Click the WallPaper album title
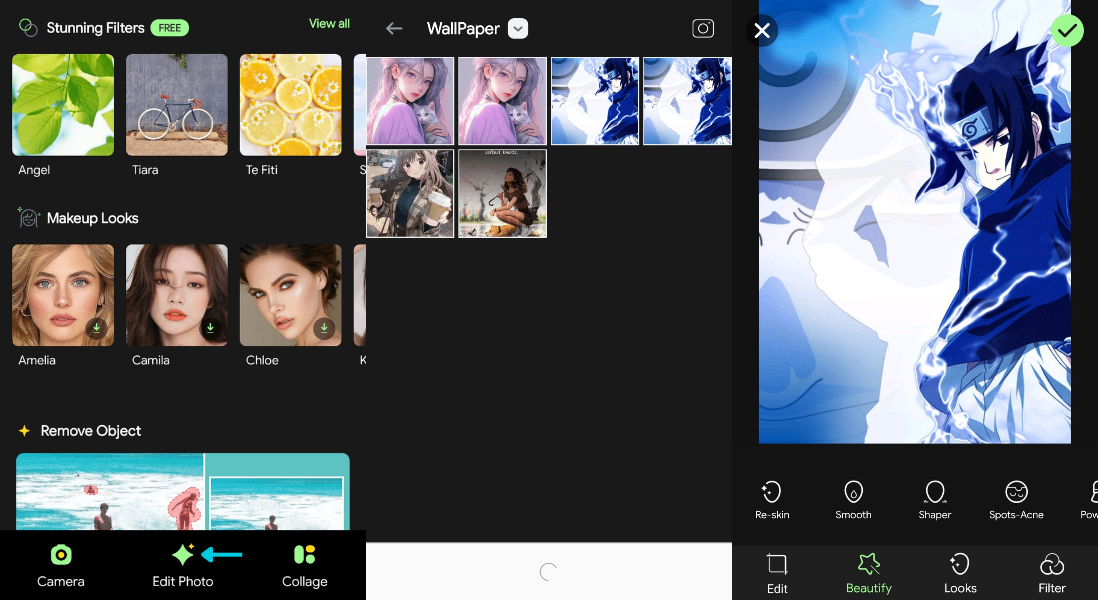This screenshot has width=1100, height=600. tap(463, 29)
